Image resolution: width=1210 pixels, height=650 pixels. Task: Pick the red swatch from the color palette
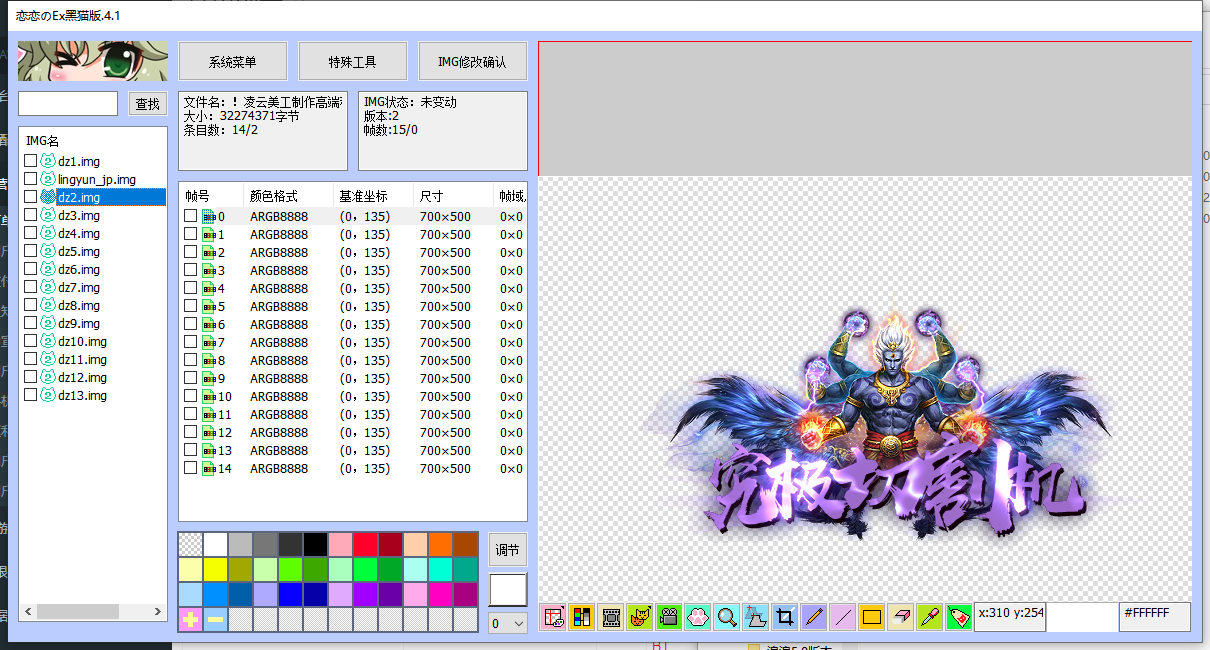[x=364, y=543]
